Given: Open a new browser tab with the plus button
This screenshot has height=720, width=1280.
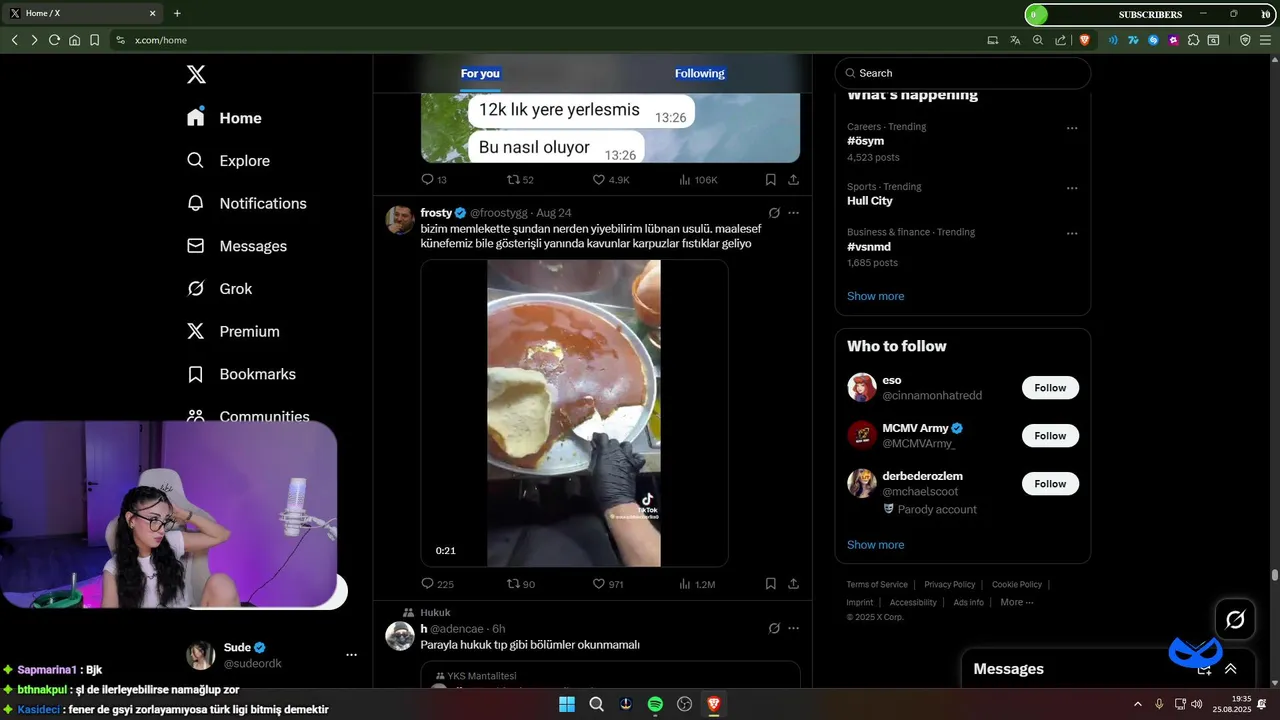Looking at the screenshot, I should click(177, 13).
